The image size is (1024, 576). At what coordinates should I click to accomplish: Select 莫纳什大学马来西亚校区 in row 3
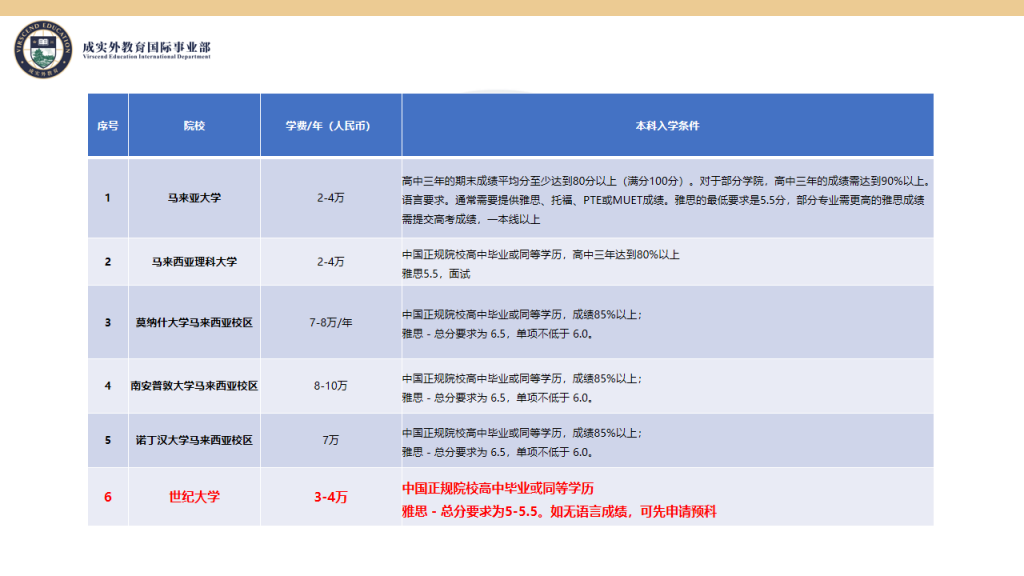tap(194, 322)
